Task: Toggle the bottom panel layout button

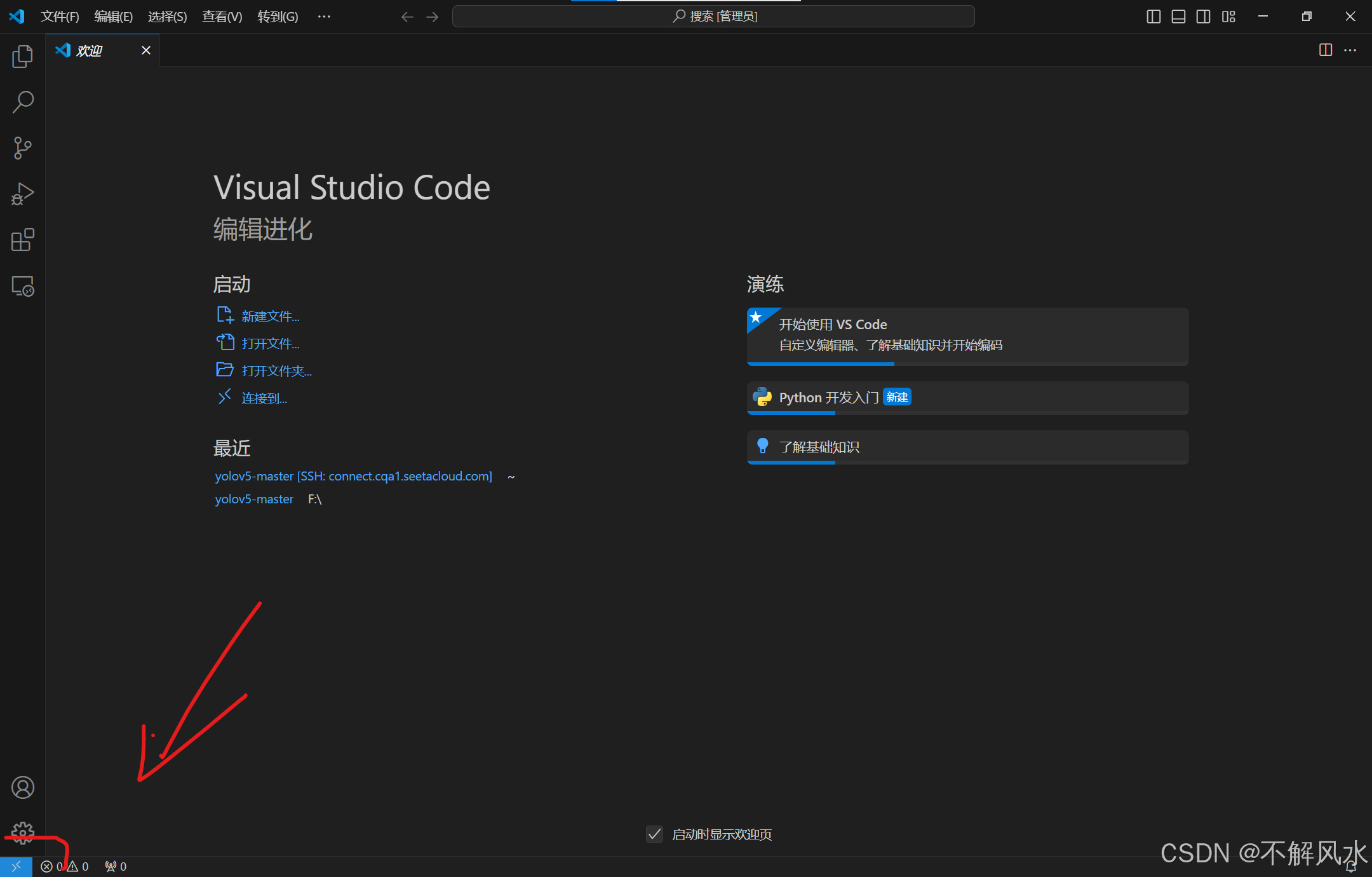Action: coord(1178,17)
